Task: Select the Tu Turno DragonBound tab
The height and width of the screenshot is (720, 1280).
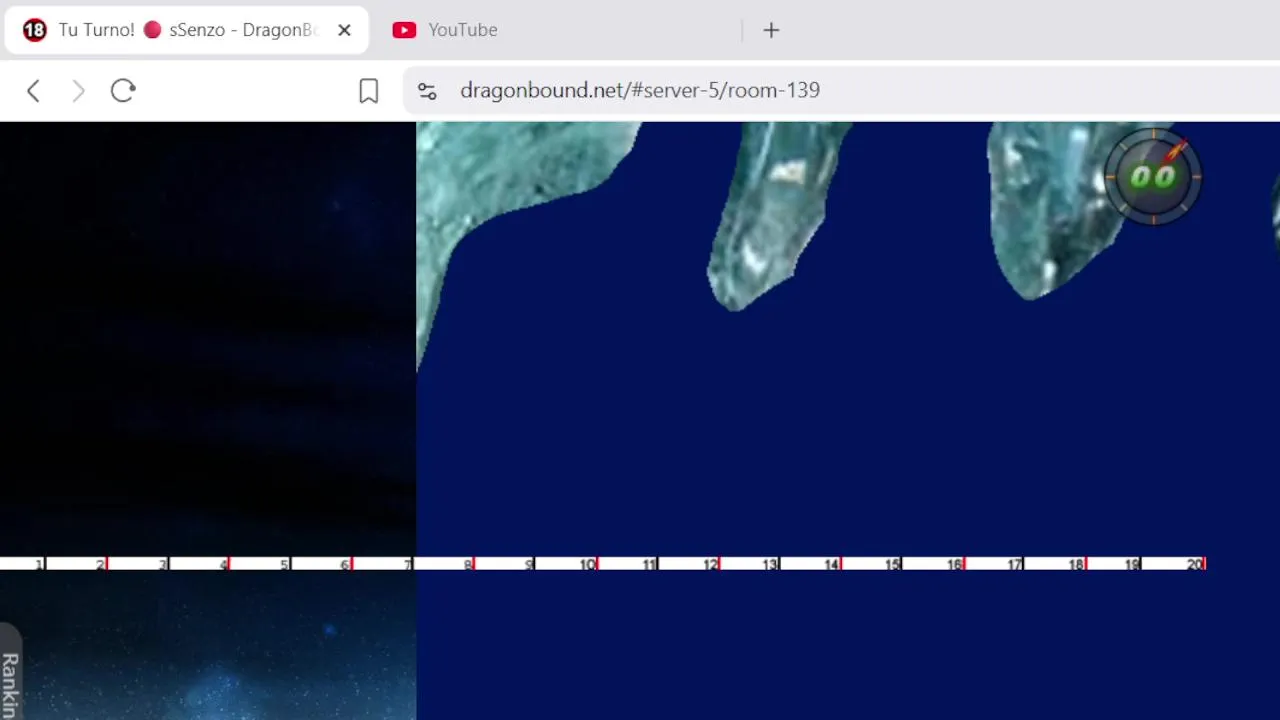Action: [187, 30]
